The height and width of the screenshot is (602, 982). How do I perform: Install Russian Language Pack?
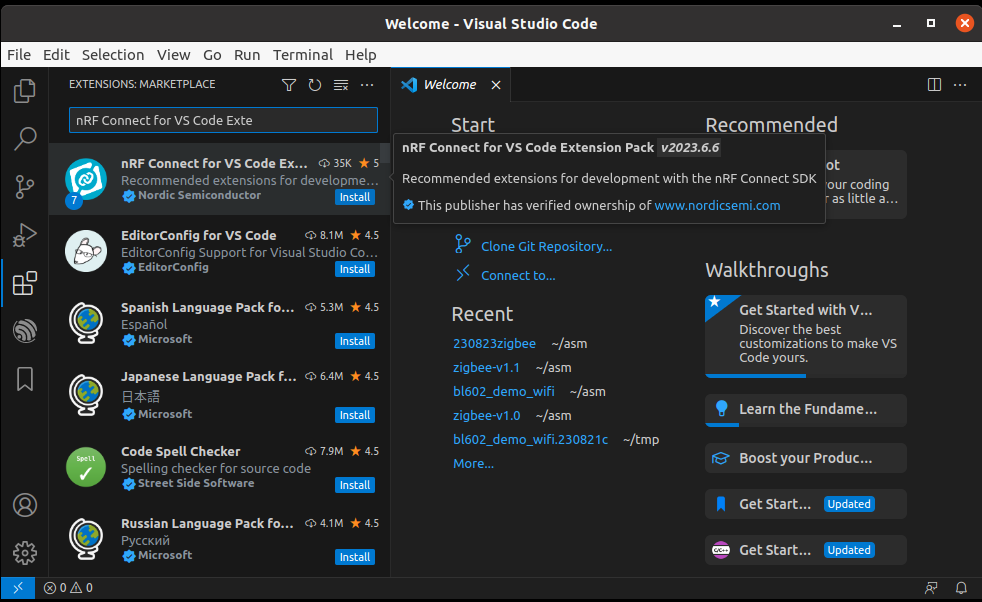click(354, 557)
